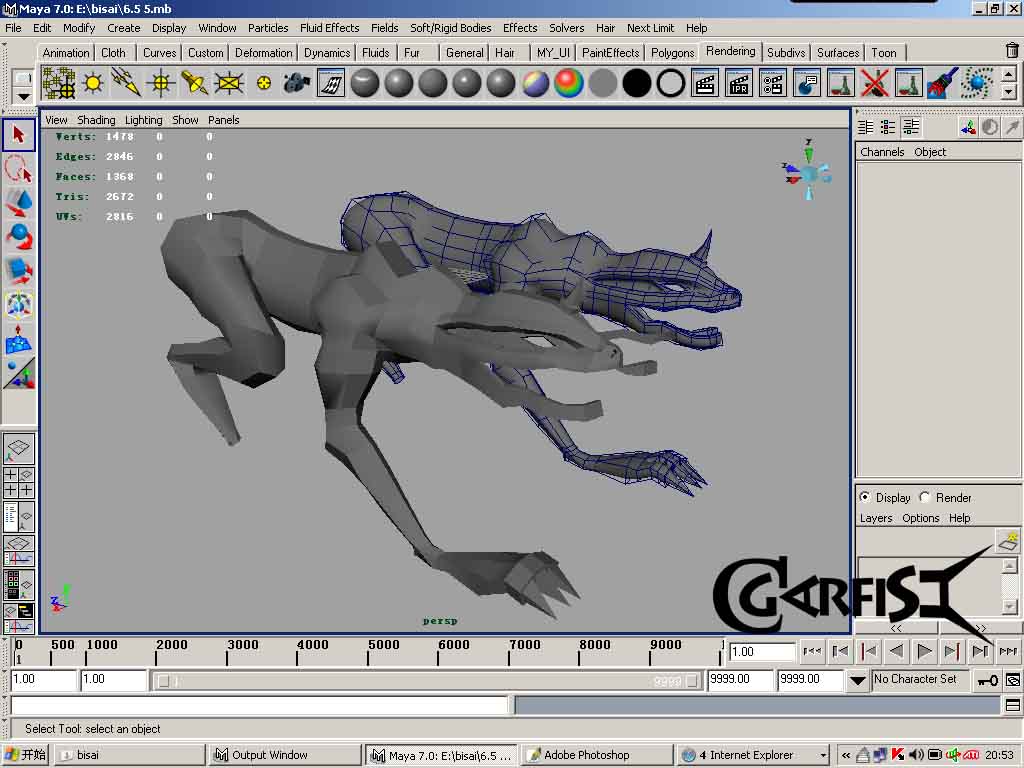The width and height of the screenshot is (1024, 768).
Task: Create a spot light from the shelf
Action: (x=195, y=83)
